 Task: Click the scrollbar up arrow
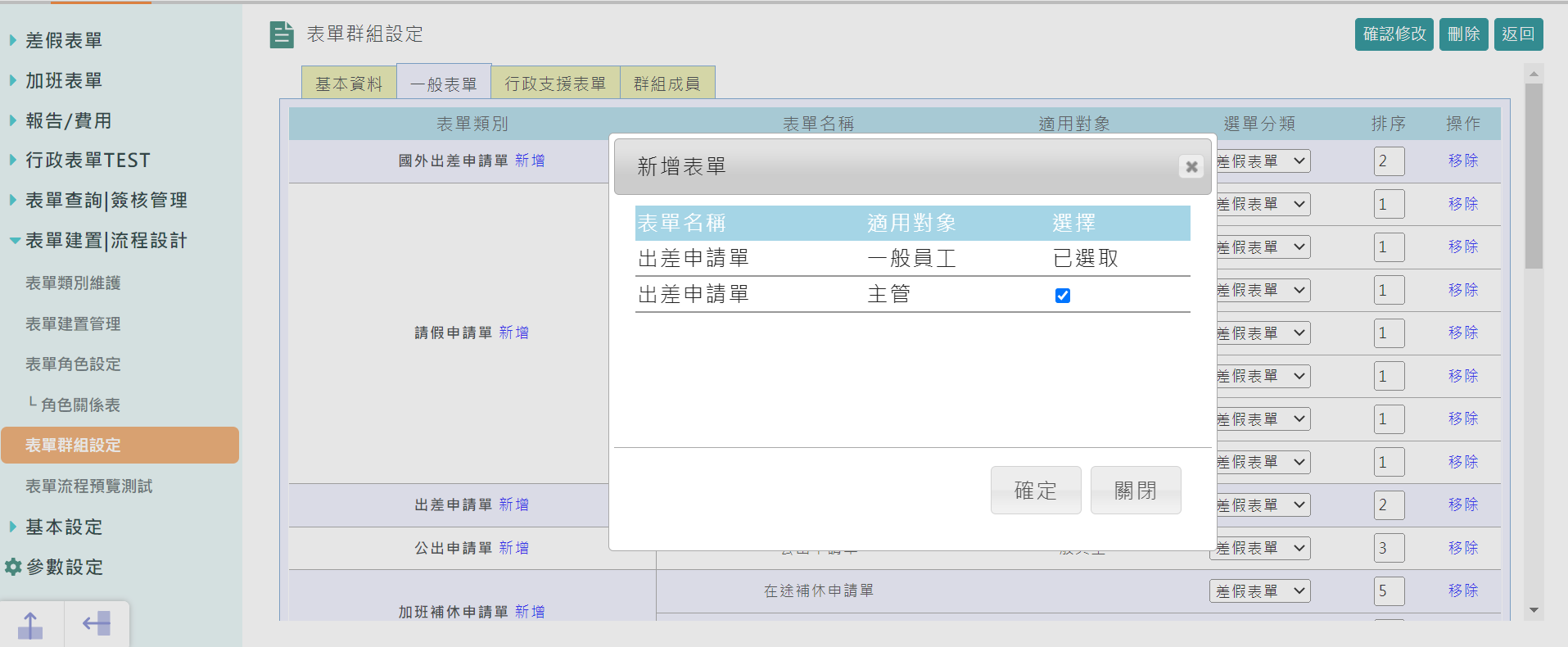click(x=1534, y=74)
